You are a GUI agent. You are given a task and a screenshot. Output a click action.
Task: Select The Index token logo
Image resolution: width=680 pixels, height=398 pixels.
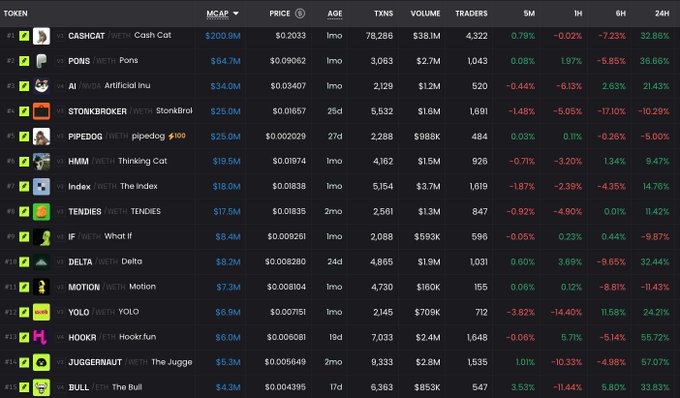point(41,186)
